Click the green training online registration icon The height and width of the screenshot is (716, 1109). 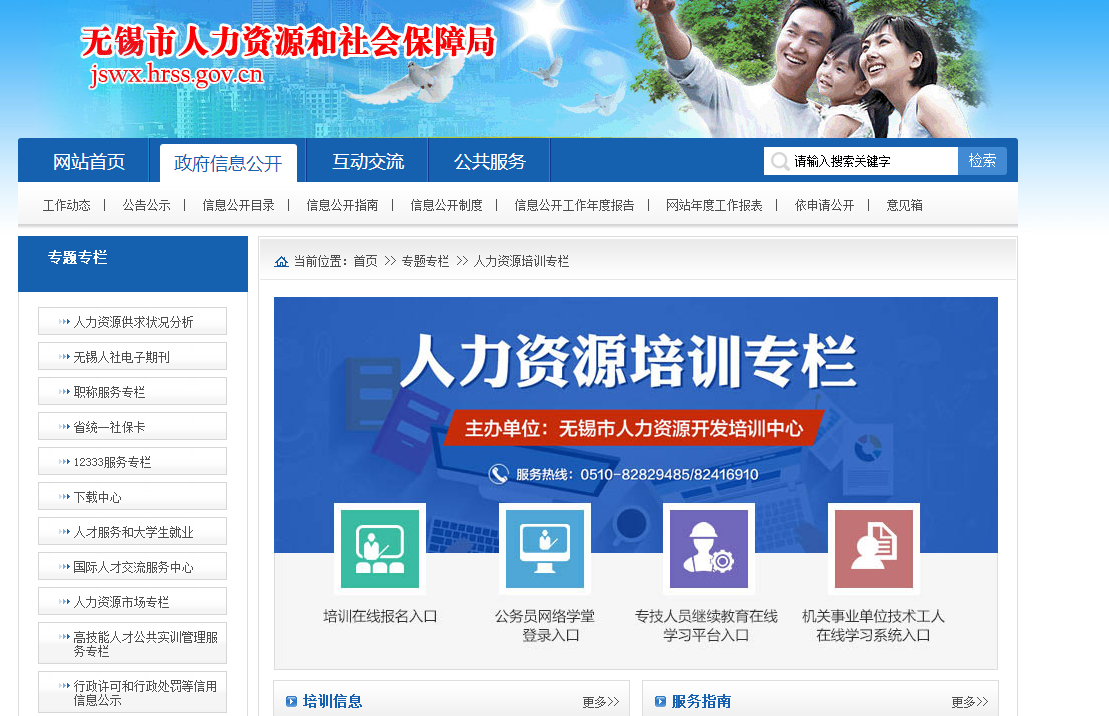[x=380, y=549]
